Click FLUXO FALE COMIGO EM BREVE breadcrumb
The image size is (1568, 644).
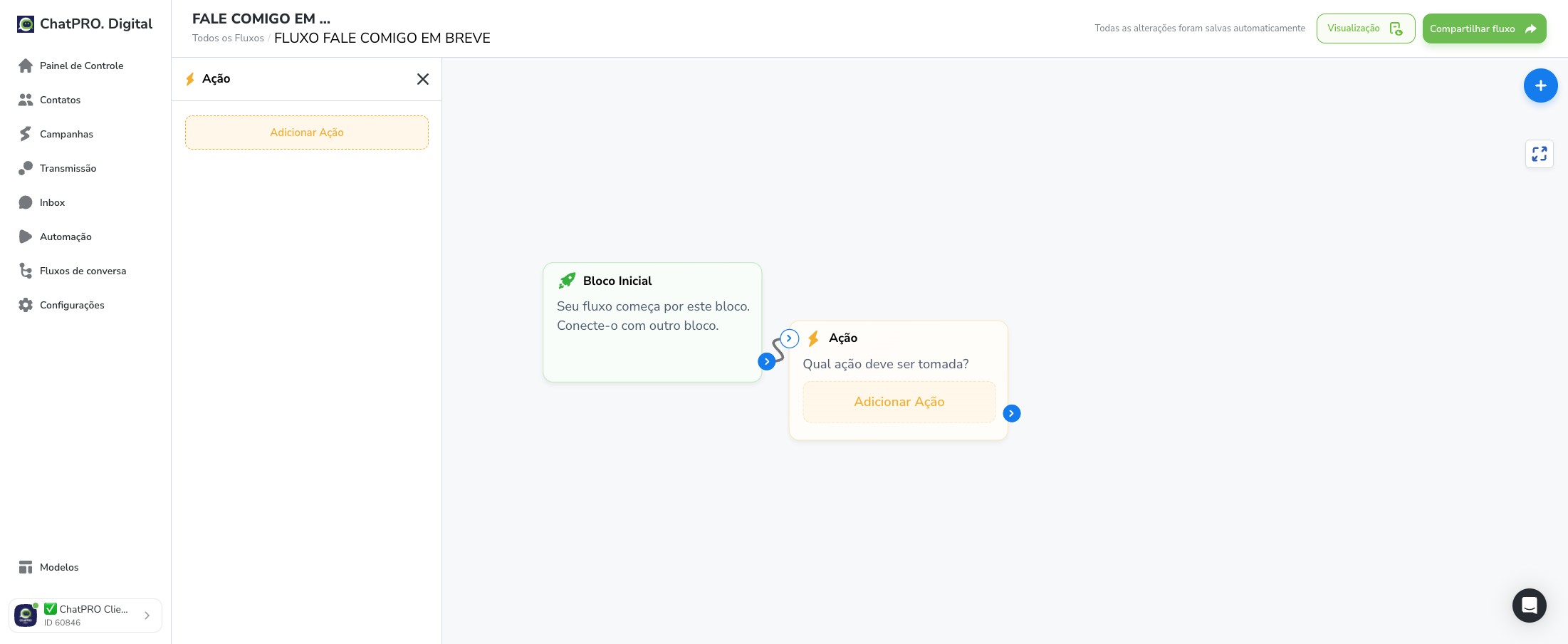pyautogui.click(x=382, y=38)
